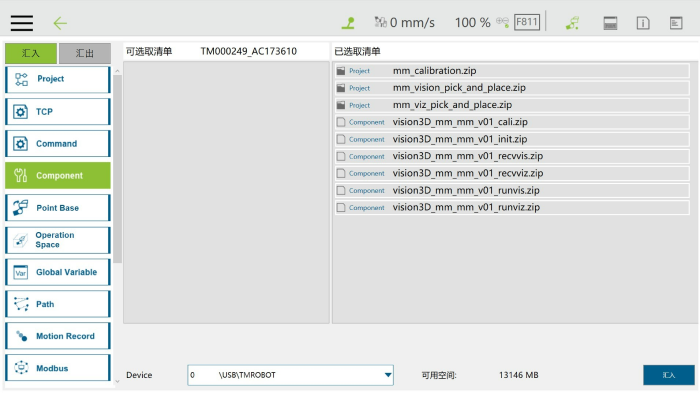Open the hamburger main menu
Screen dimensions: 700x393
point(22,23)
